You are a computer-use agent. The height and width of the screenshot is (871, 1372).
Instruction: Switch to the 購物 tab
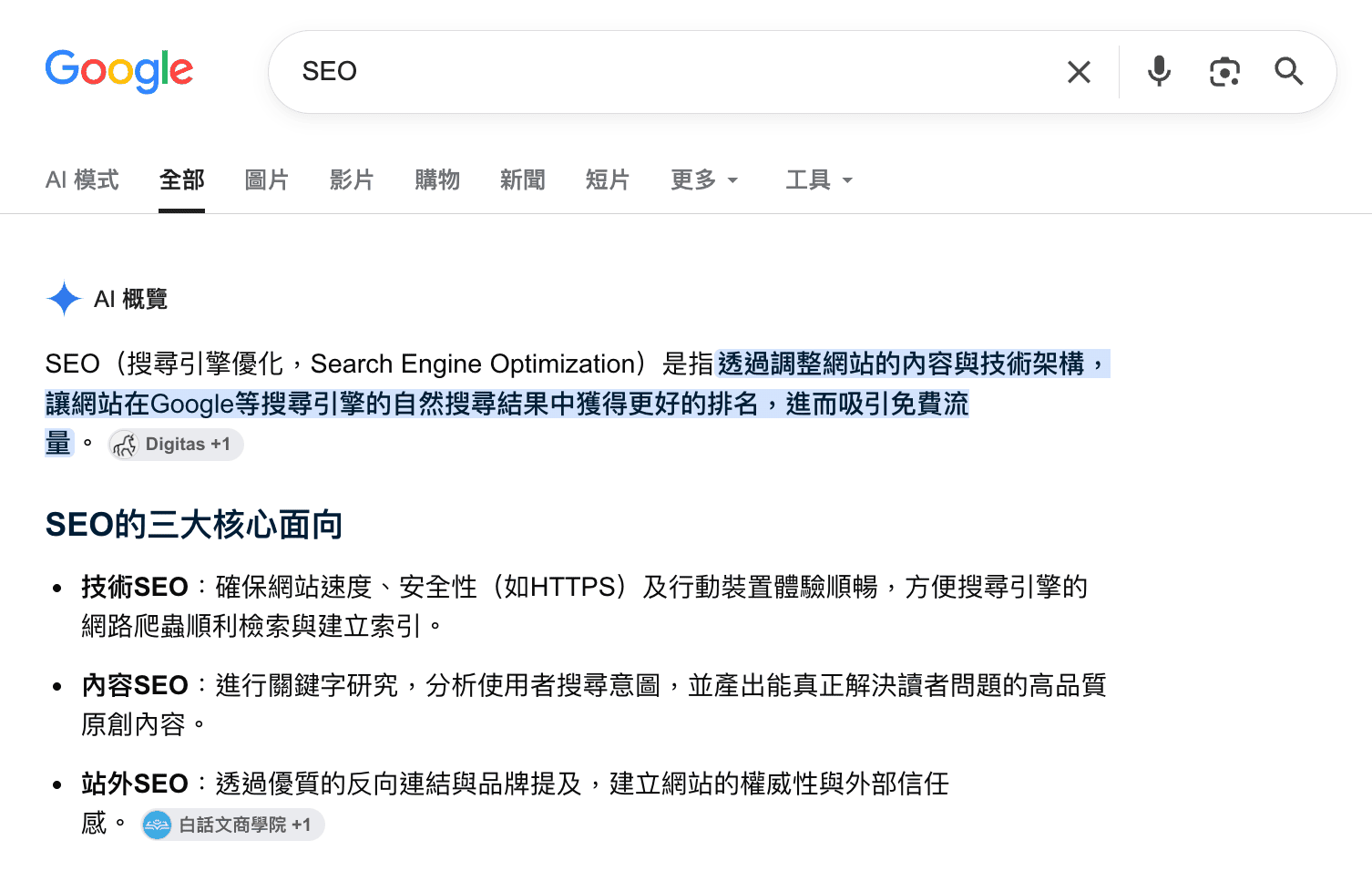(437, 180)
